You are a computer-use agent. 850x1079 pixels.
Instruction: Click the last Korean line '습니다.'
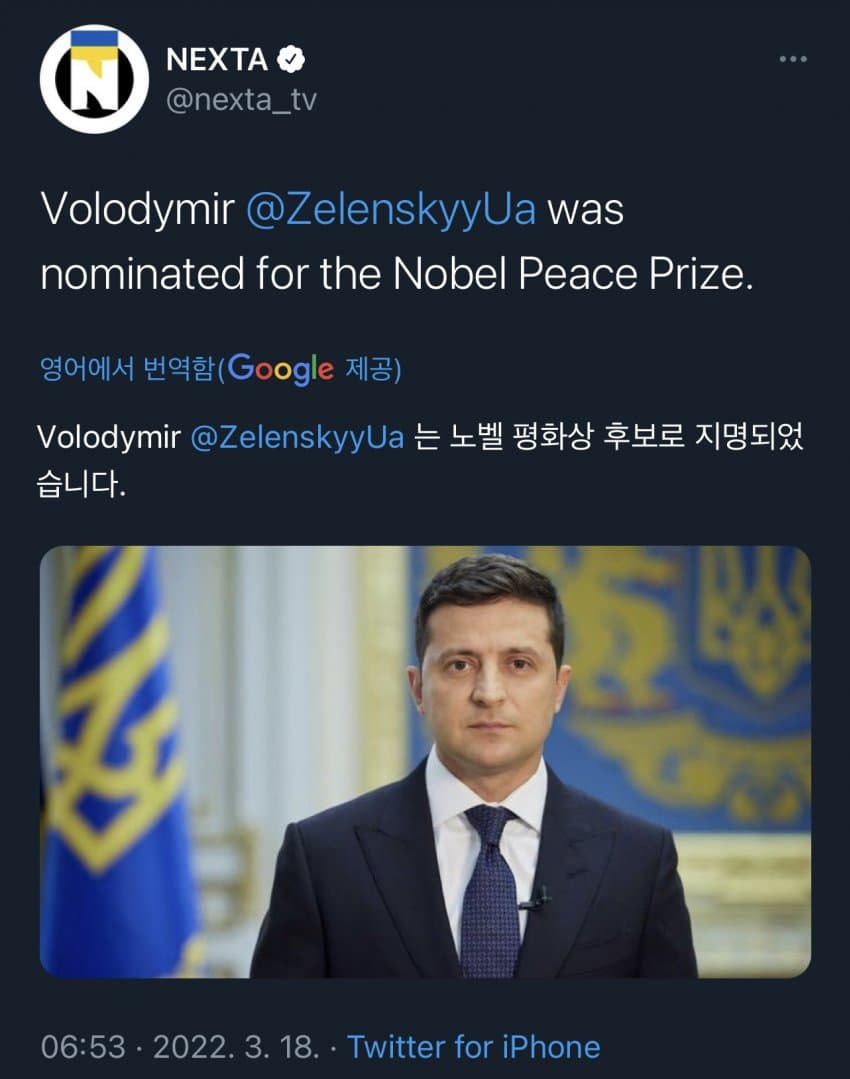[82, 486]
